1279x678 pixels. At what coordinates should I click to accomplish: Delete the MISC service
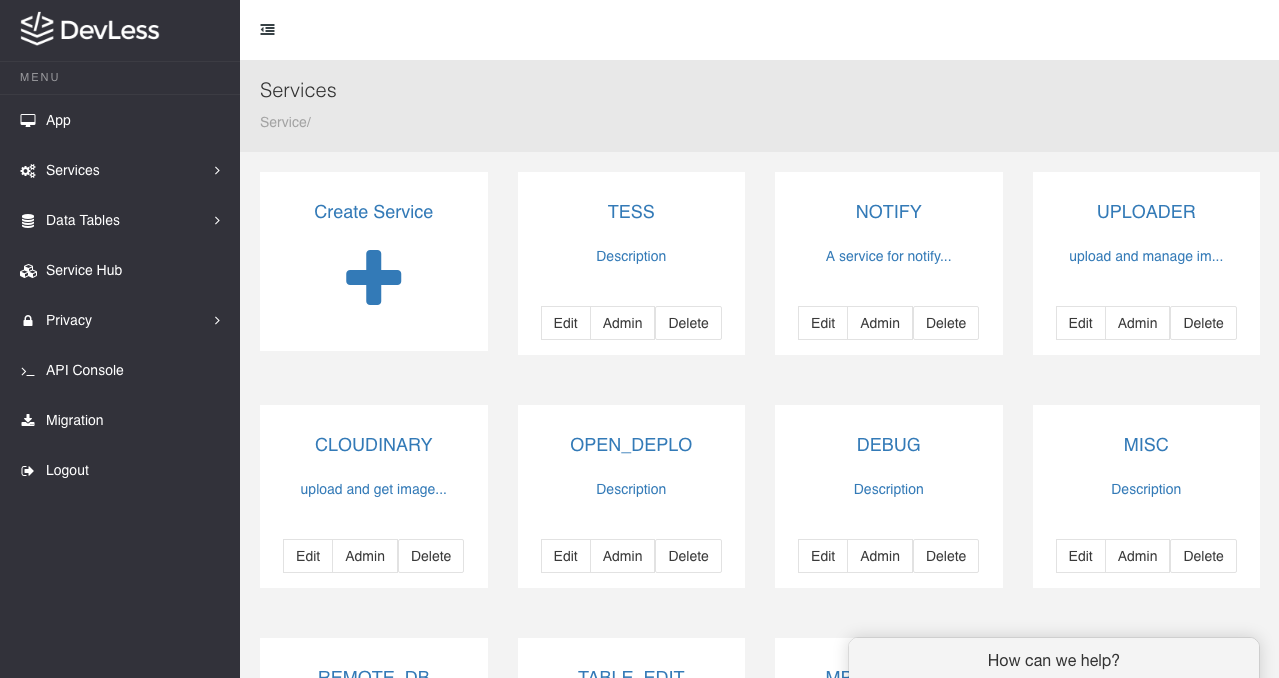[x=1203, y=556]
